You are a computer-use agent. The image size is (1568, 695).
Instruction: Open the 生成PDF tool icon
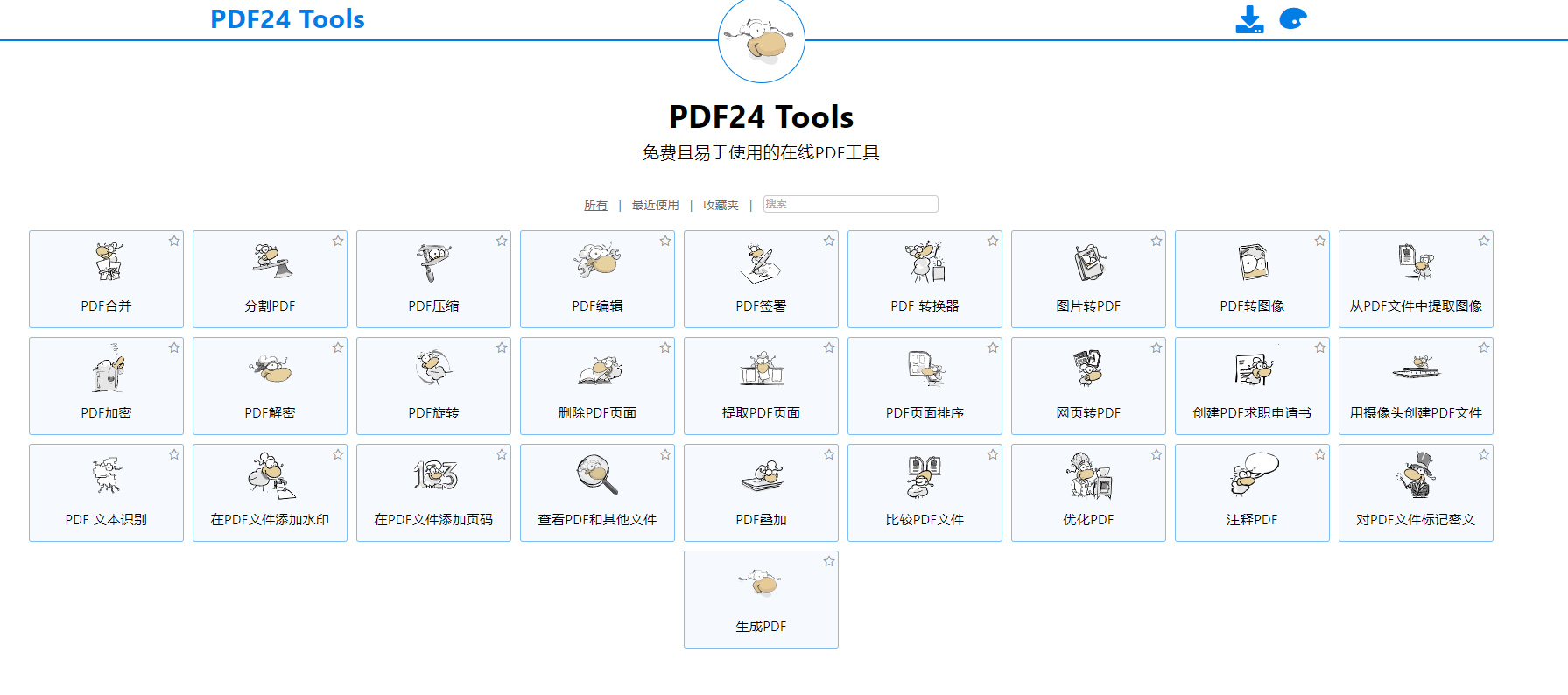pos(760,582)
